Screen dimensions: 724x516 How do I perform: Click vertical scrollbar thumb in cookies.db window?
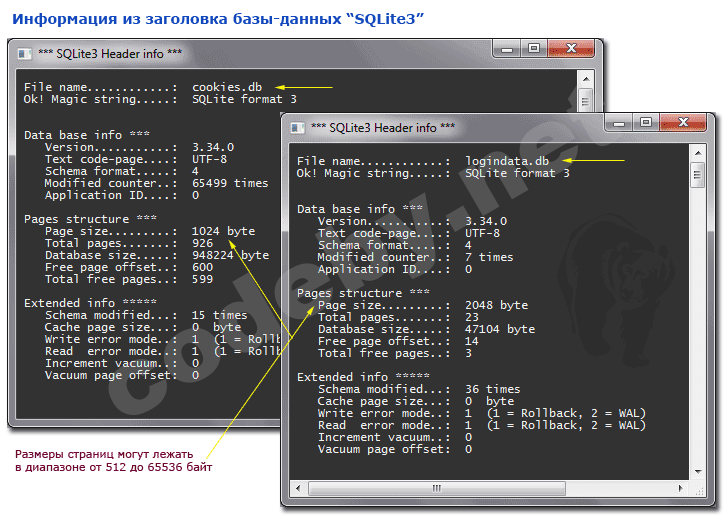point(585,100)
